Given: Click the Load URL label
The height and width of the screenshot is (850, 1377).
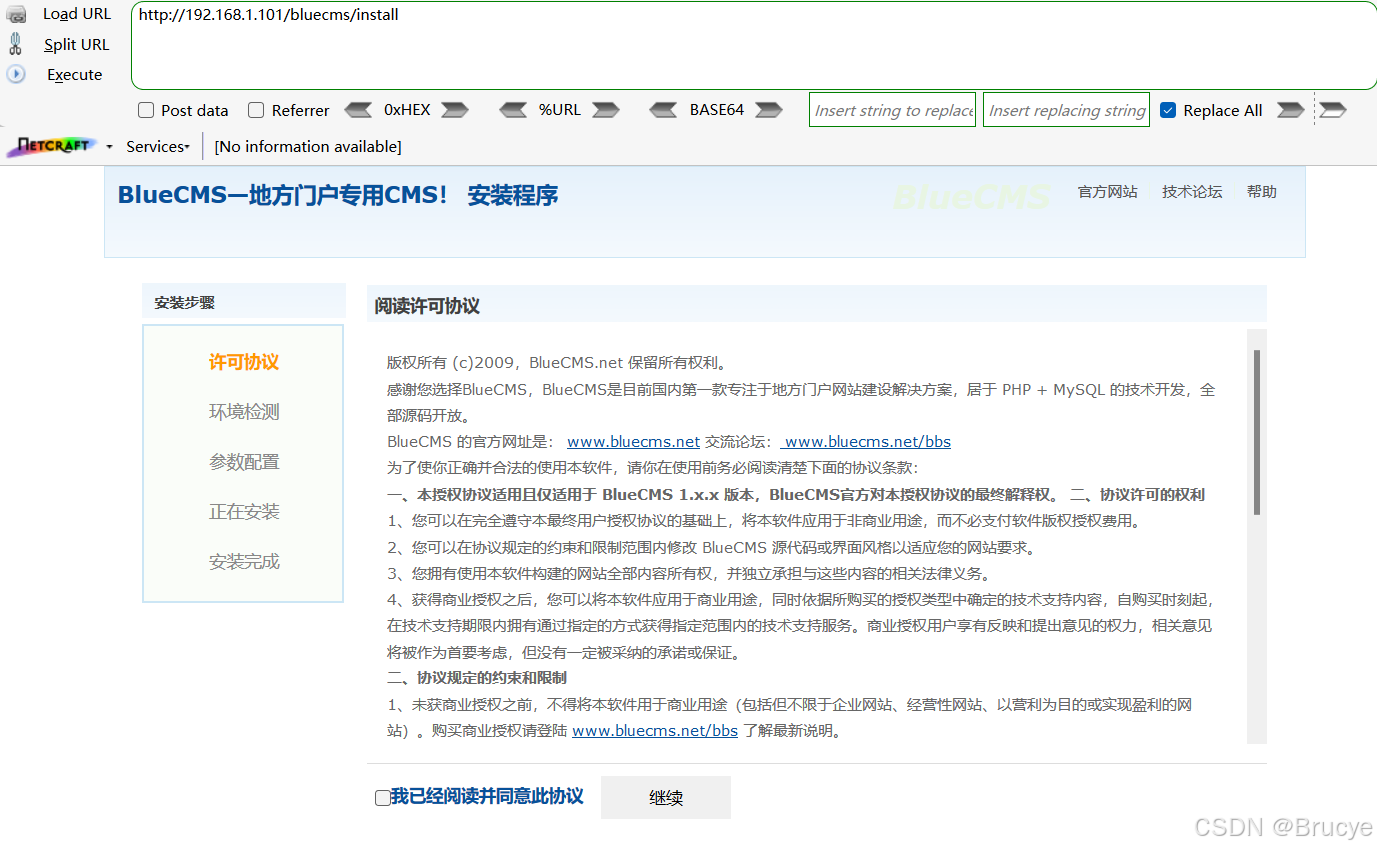Looking at the screenshot, I should click(x=77, y=14).
